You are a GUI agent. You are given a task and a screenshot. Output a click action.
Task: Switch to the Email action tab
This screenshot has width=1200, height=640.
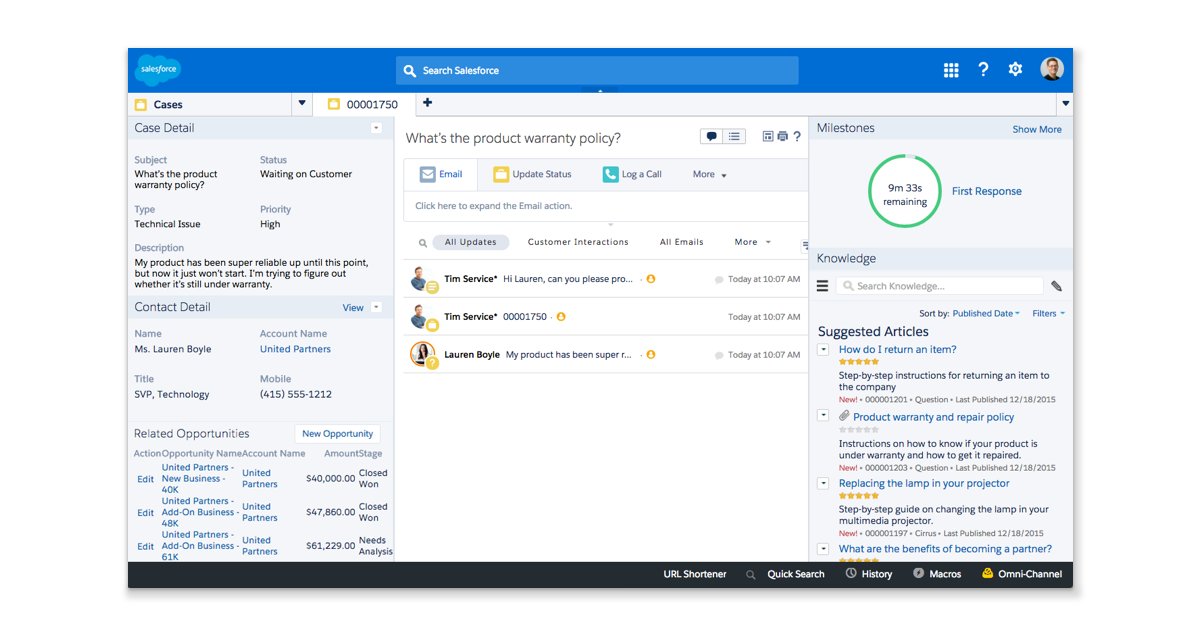[440, 174]
